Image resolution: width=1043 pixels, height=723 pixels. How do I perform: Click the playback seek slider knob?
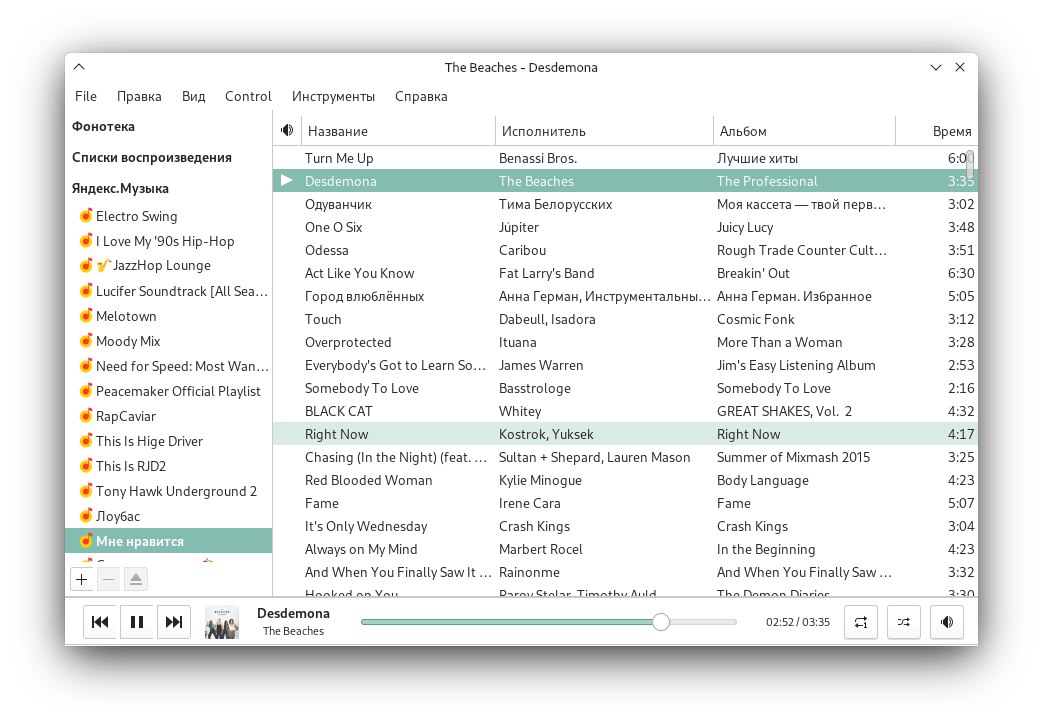point(661,622)
